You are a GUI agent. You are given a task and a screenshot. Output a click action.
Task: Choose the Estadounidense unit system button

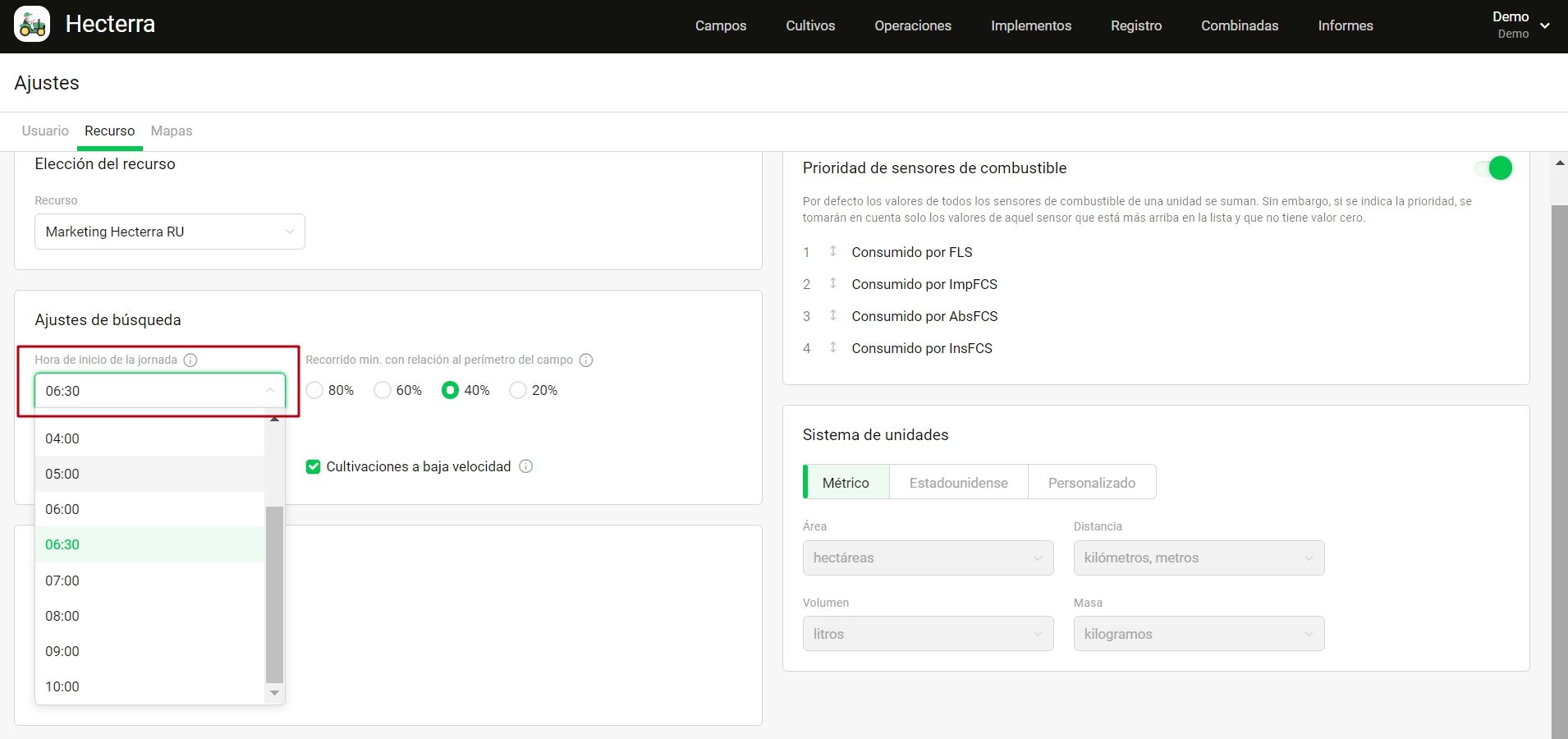tap(958, 483)
